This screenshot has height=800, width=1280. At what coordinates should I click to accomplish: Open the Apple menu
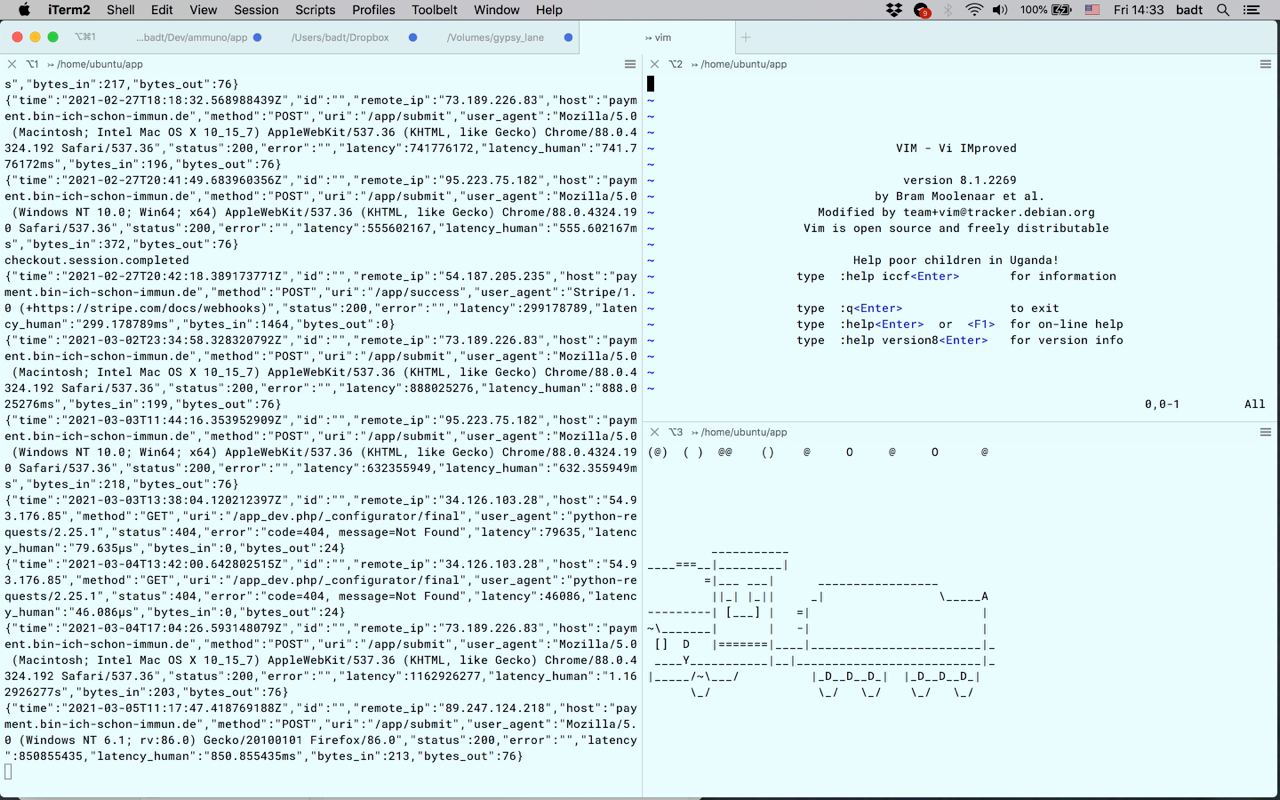(x=24, y=9)
